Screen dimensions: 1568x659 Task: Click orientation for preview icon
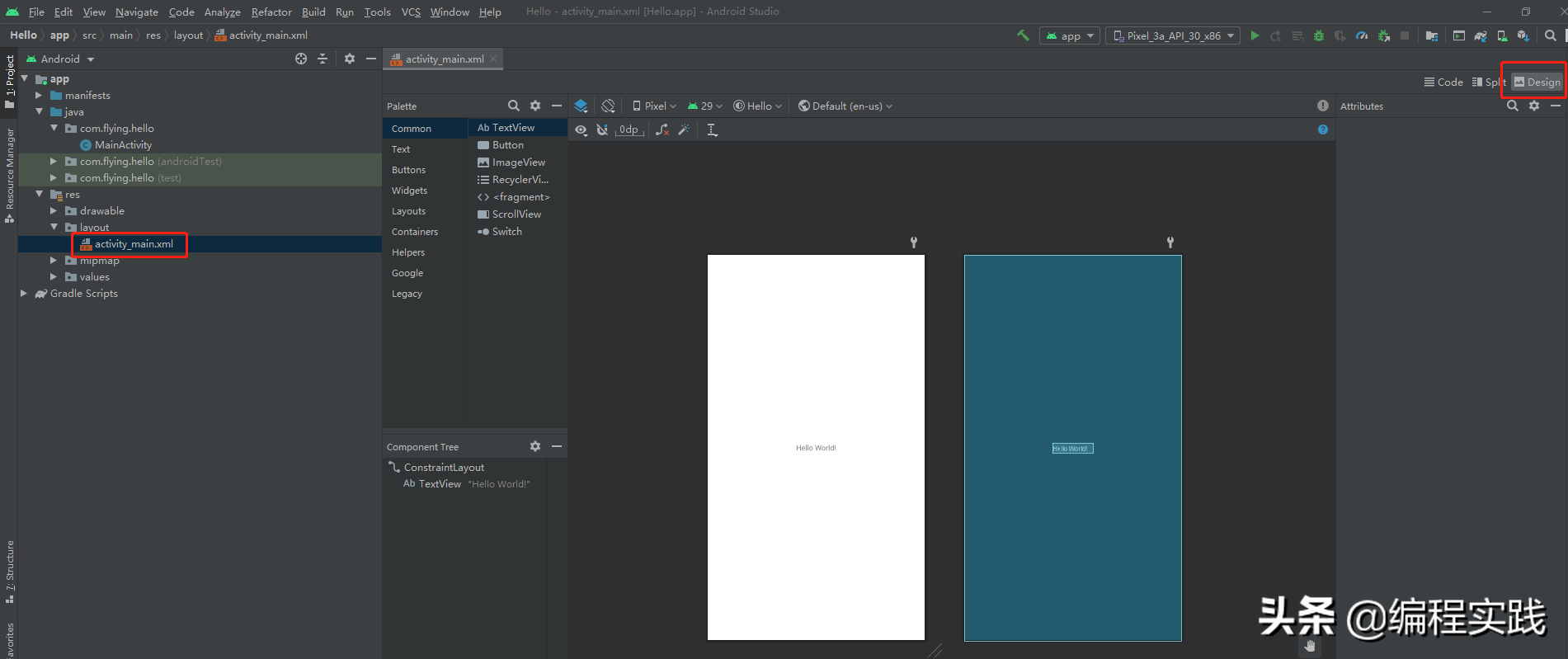pos(608,106)
